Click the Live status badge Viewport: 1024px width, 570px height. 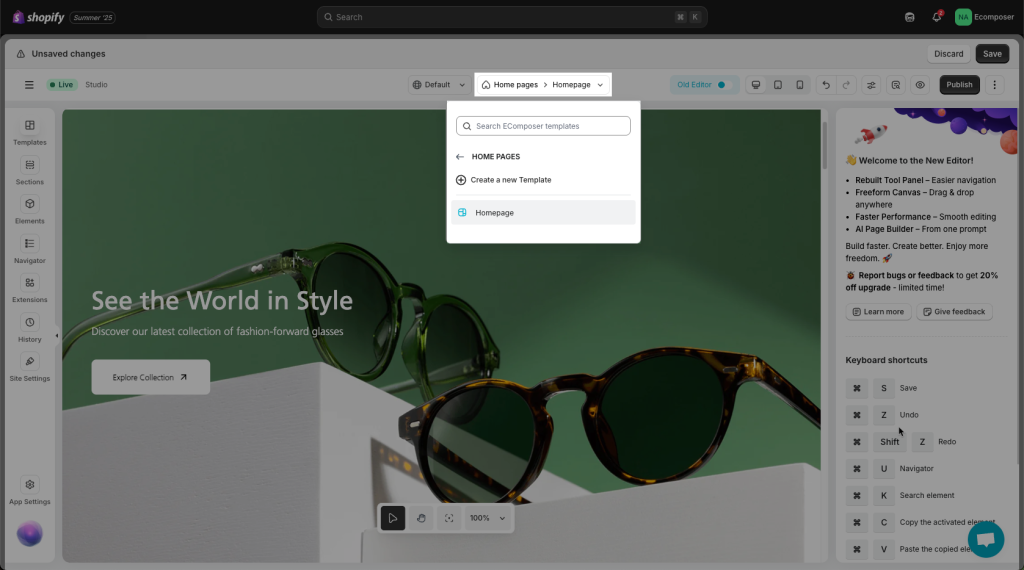click(62, 85)
